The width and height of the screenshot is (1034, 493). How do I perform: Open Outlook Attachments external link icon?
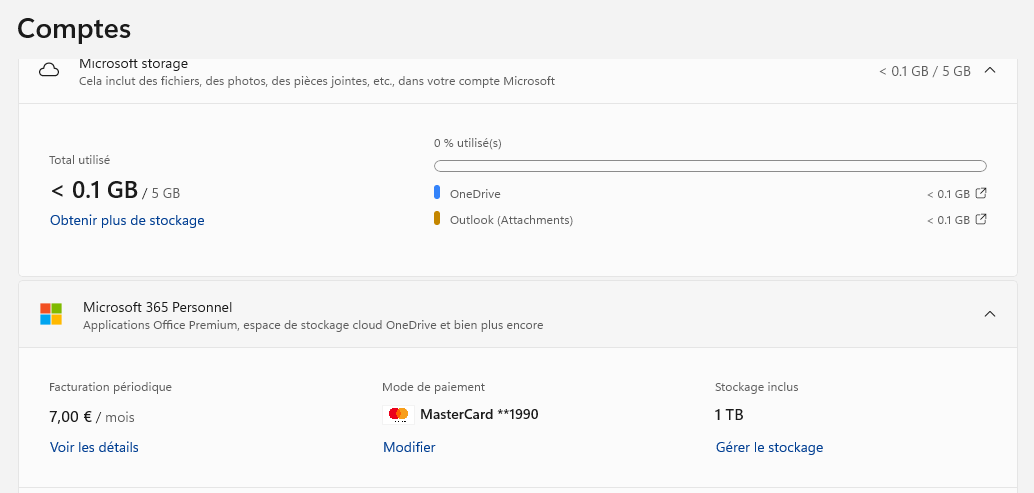pos(981,219)
